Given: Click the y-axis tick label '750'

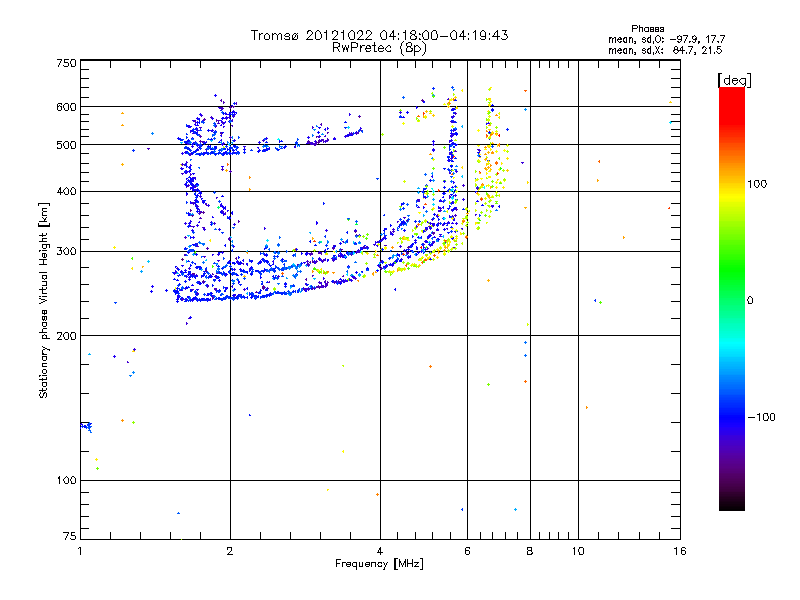Looking at the screenshot, I should [x=66, y=63].
